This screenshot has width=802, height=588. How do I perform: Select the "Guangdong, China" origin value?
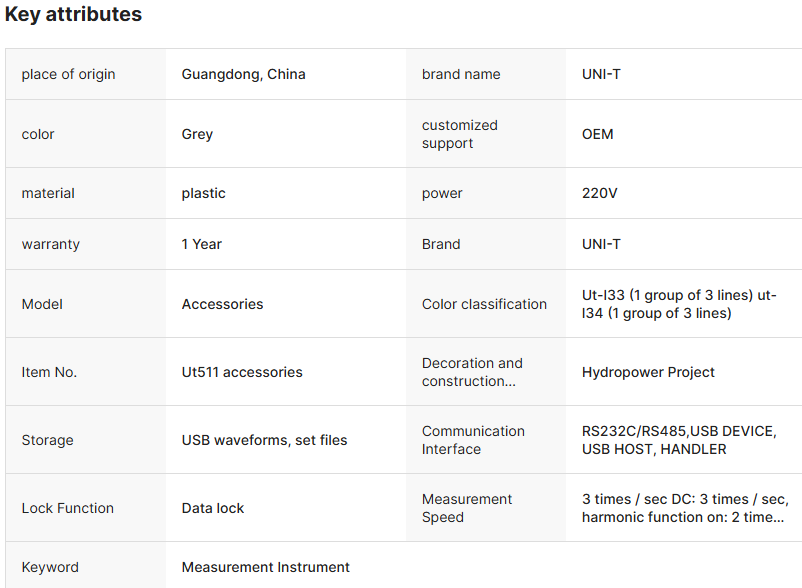[x=243, y=74]
